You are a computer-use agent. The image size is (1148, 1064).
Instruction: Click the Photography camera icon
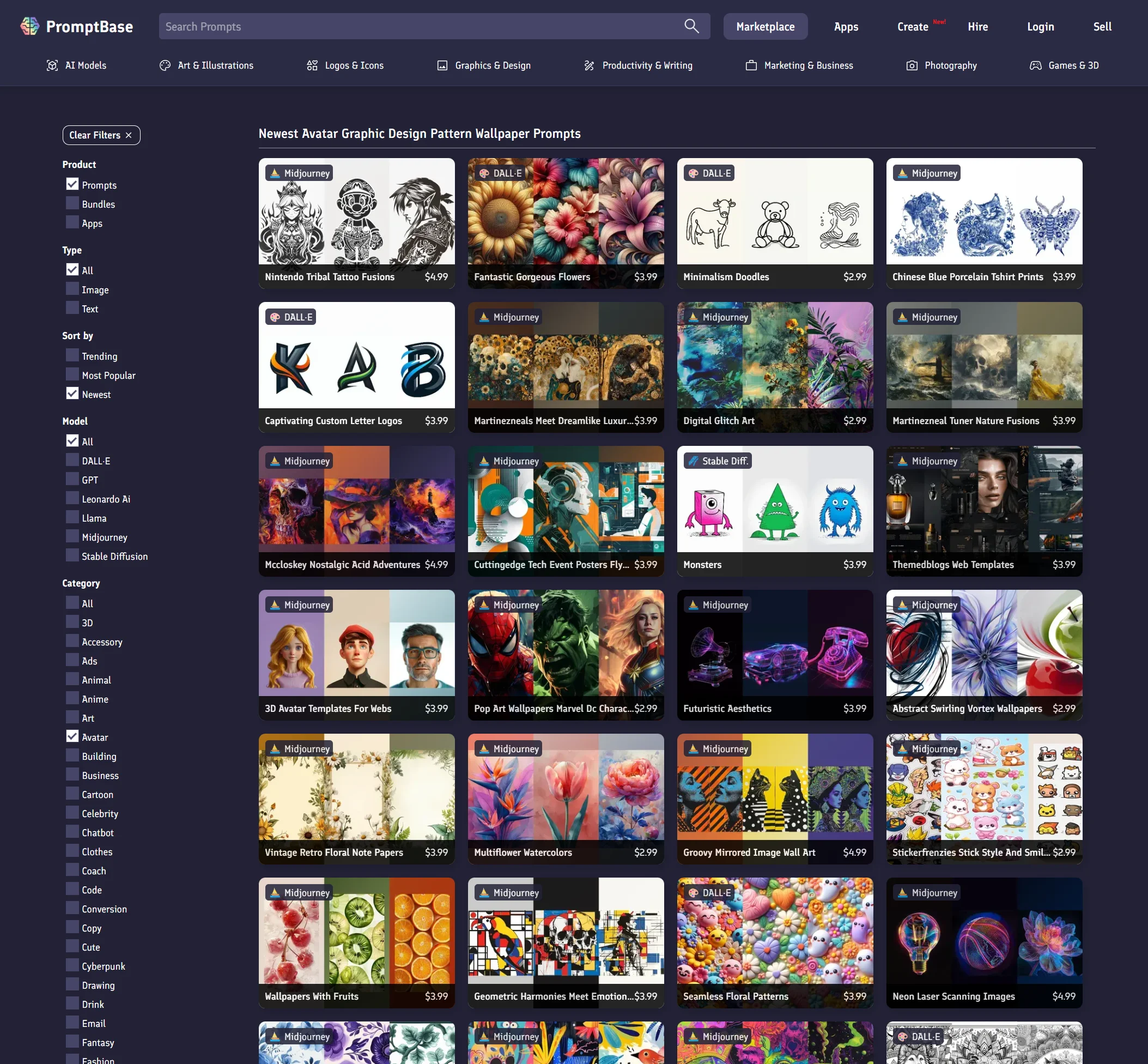[912, 65]
